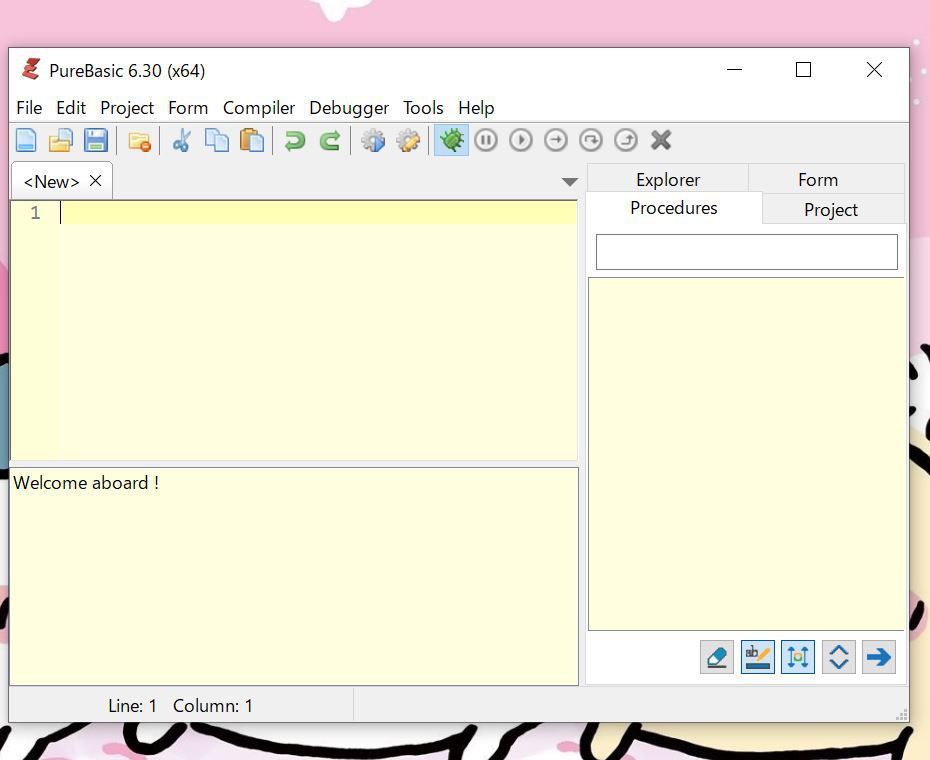This screenshot has width=930, height=760.
Task: Toggle the debugger green bug button
Action: click(452, 141)
